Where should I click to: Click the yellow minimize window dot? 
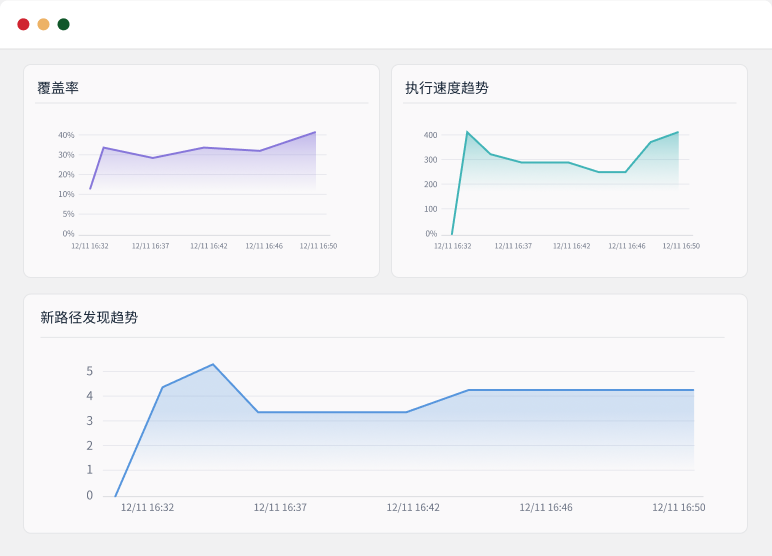click(43, 24)
